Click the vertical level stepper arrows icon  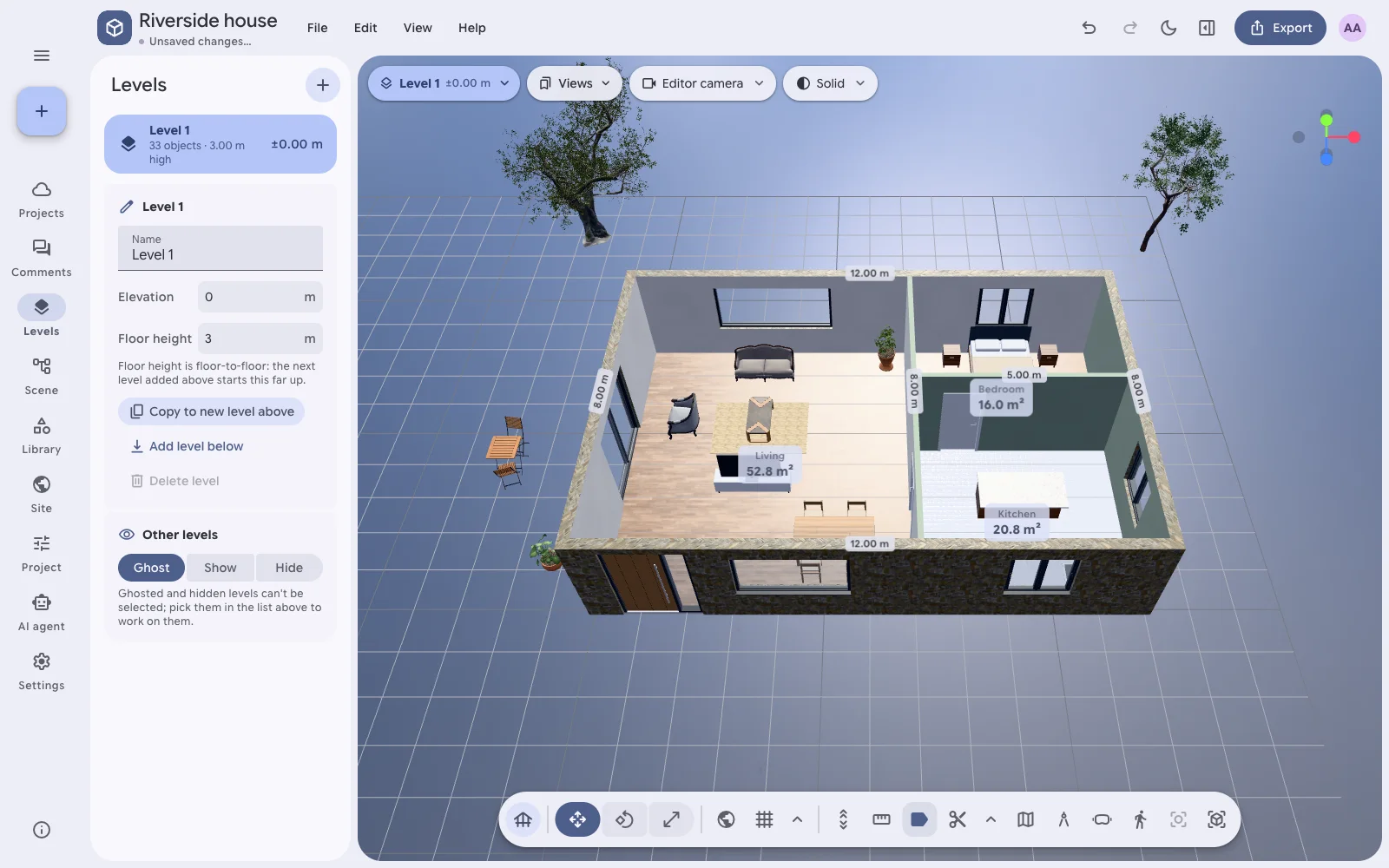point(843,819)
